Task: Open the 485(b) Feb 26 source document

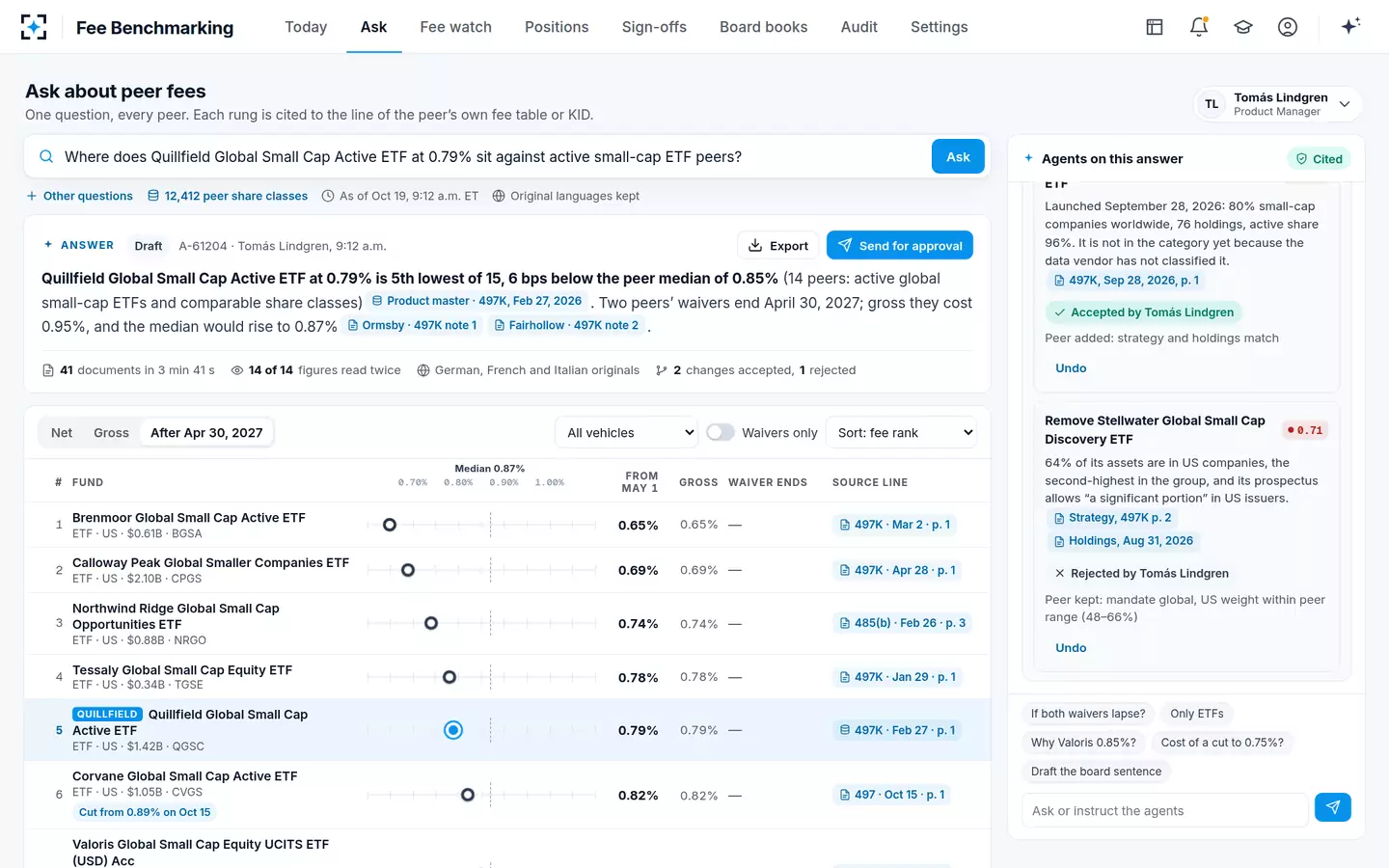Action: pos(902,623)
